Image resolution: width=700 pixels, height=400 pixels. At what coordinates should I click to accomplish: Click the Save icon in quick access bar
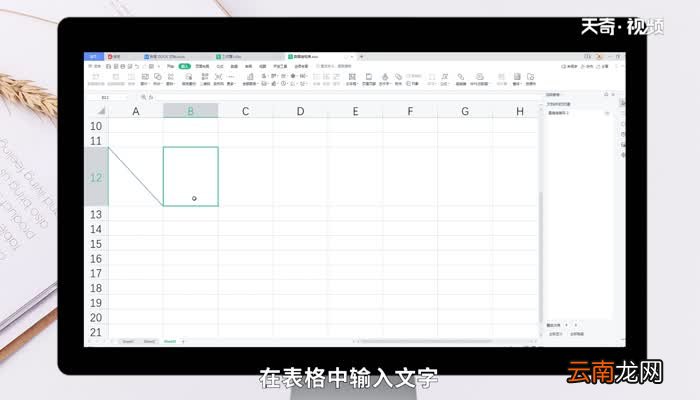pos(108,66)
